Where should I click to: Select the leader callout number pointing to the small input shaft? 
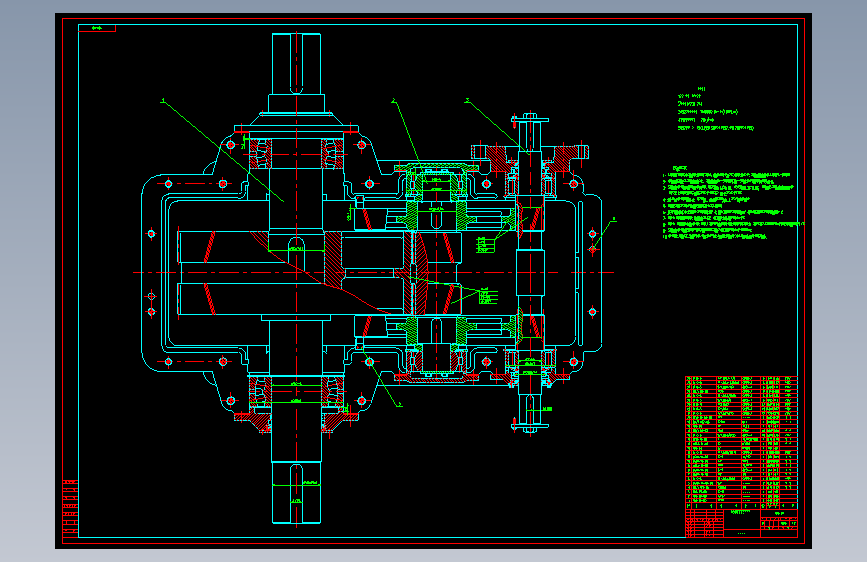click(467, 101)
